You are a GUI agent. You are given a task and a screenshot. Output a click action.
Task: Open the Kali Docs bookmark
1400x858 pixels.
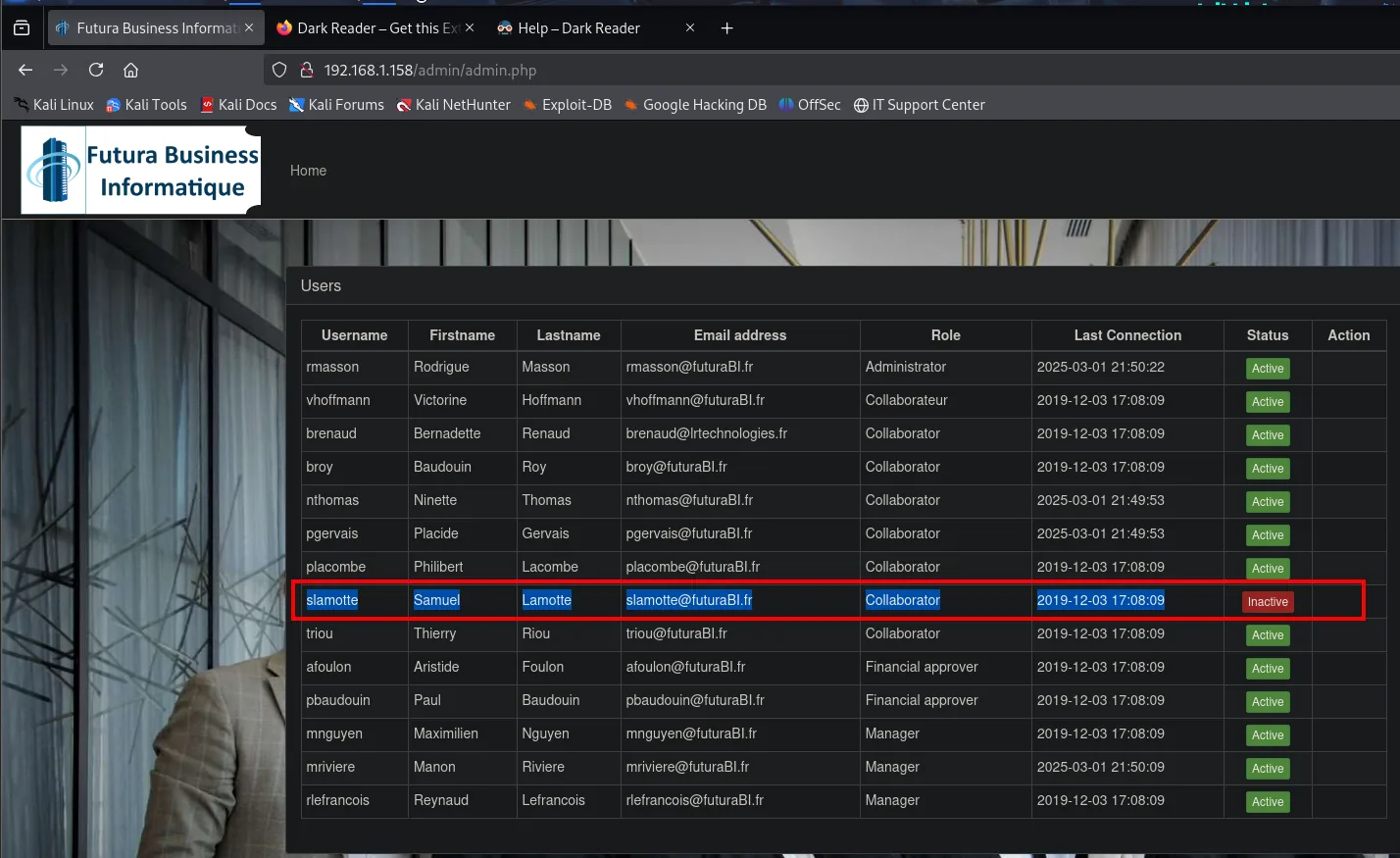238,105
